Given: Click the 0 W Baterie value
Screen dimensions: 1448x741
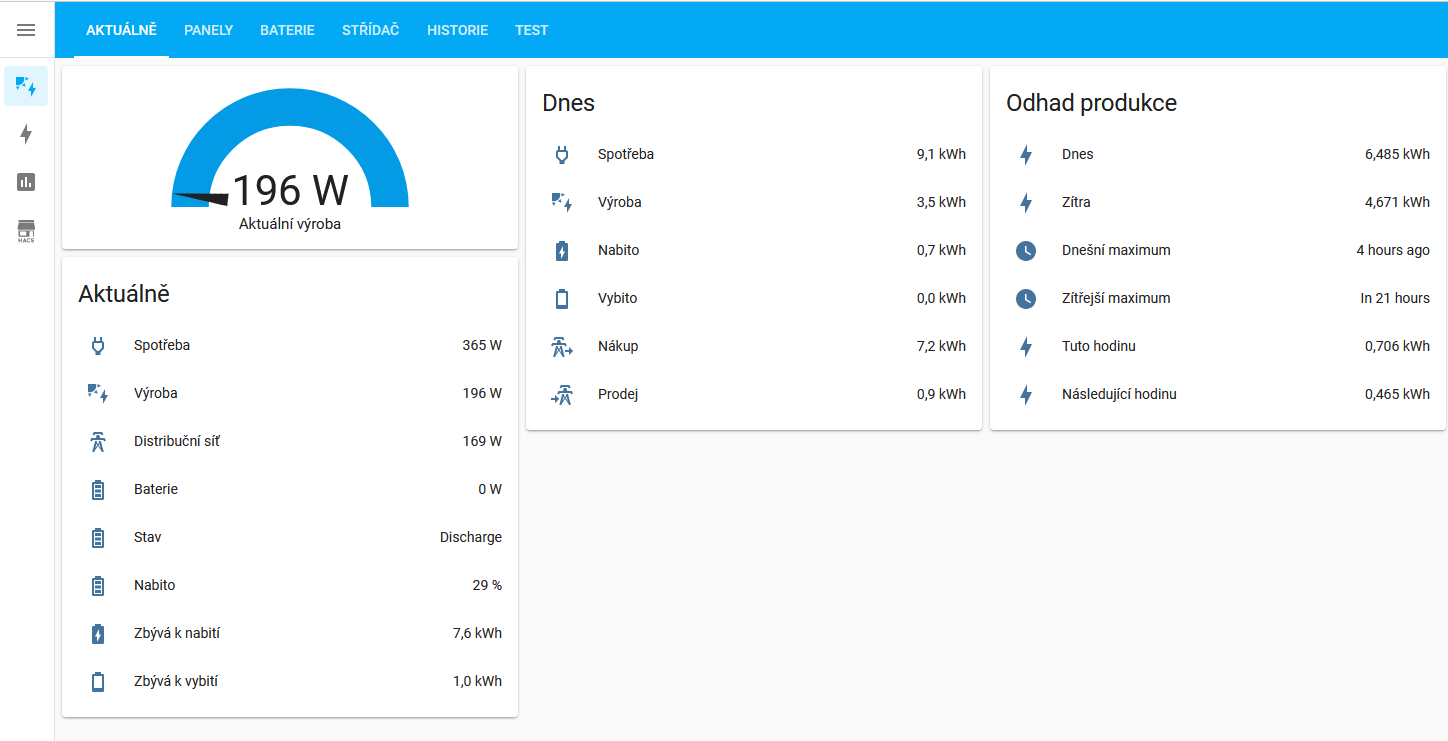Looking at the screenshot, I should pyautogui.click(x=490, y=490).
